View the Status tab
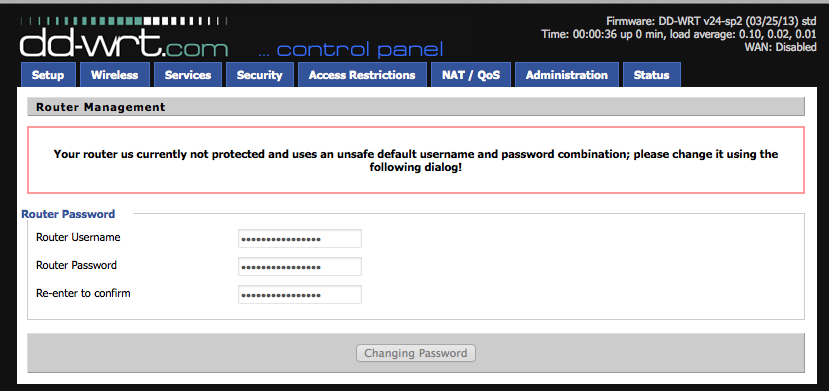The height and width of the screenshot is (391, 829). (x=651, y=75)
